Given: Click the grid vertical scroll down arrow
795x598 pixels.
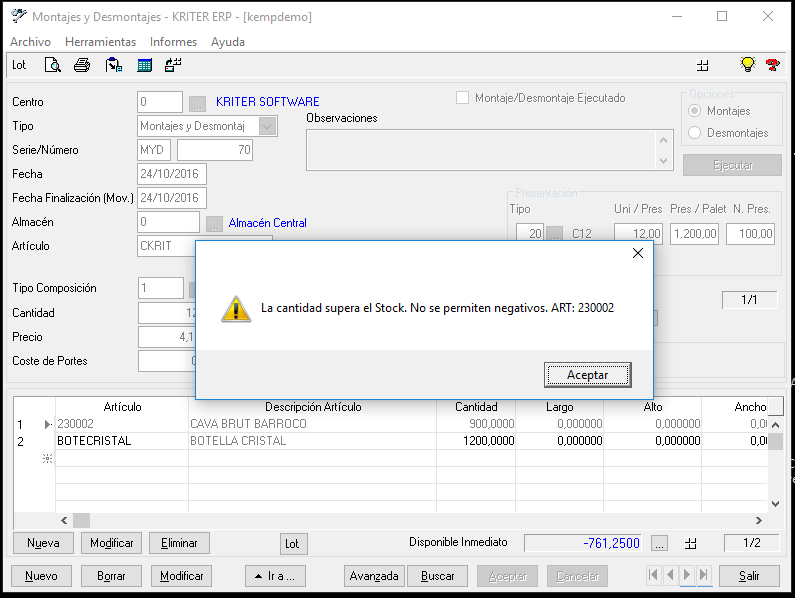Looking at the screenshot, I should [x=775, y=504].
